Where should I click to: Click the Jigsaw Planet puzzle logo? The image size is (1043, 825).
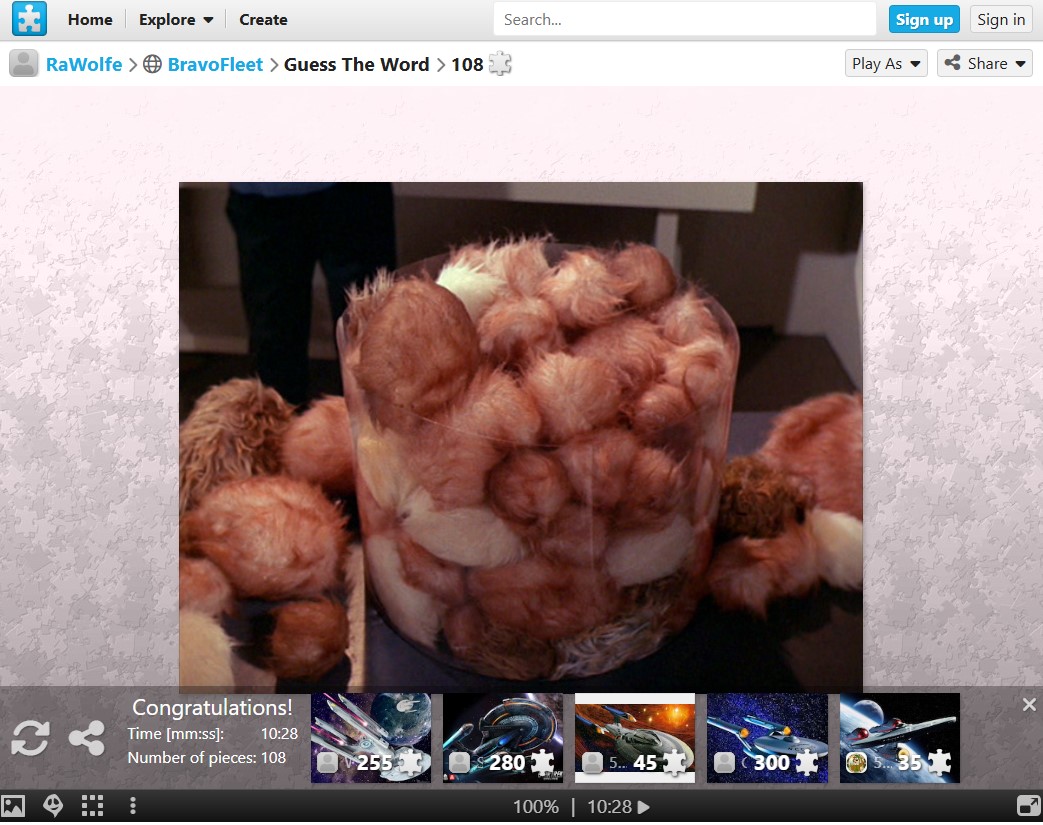[29, 19]
